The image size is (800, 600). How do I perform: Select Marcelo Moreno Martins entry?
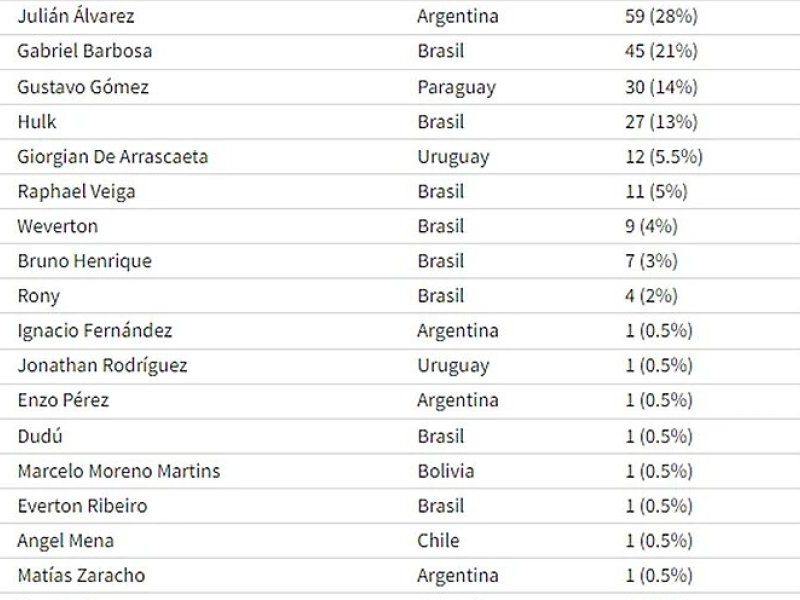[x=119, y=471]
